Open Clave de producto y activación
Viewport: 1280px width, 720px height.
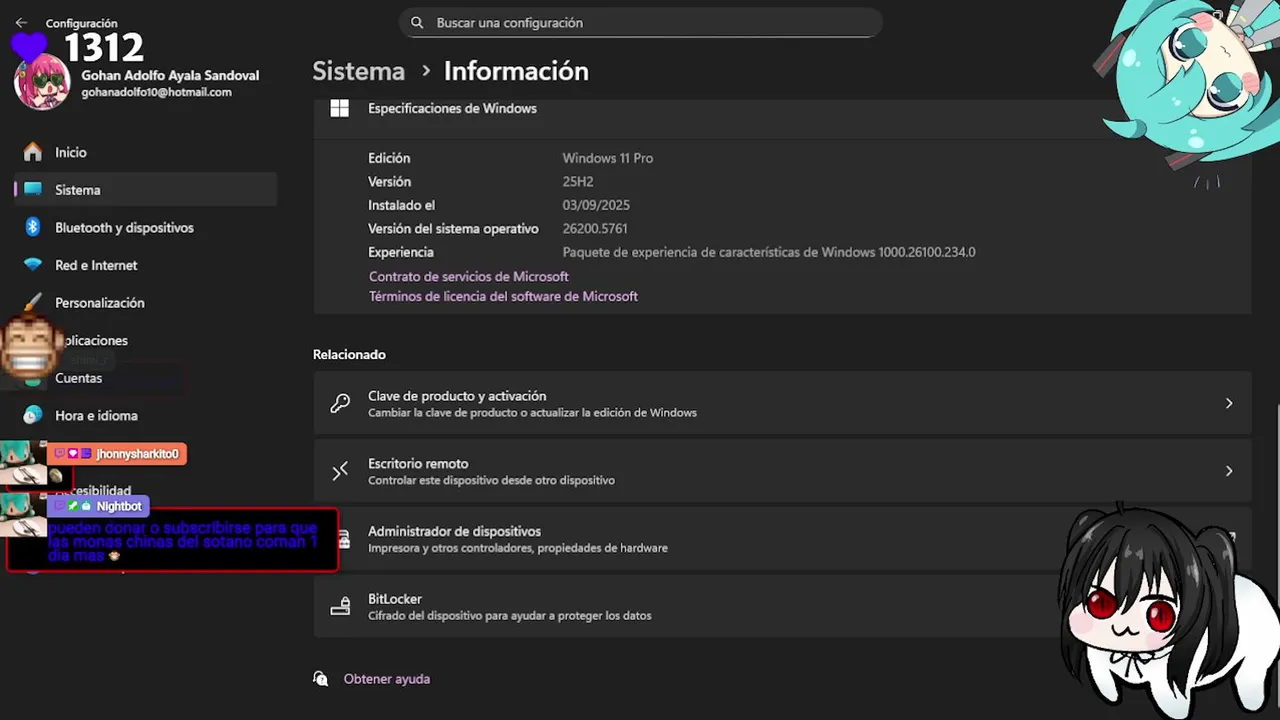[782, 403]
